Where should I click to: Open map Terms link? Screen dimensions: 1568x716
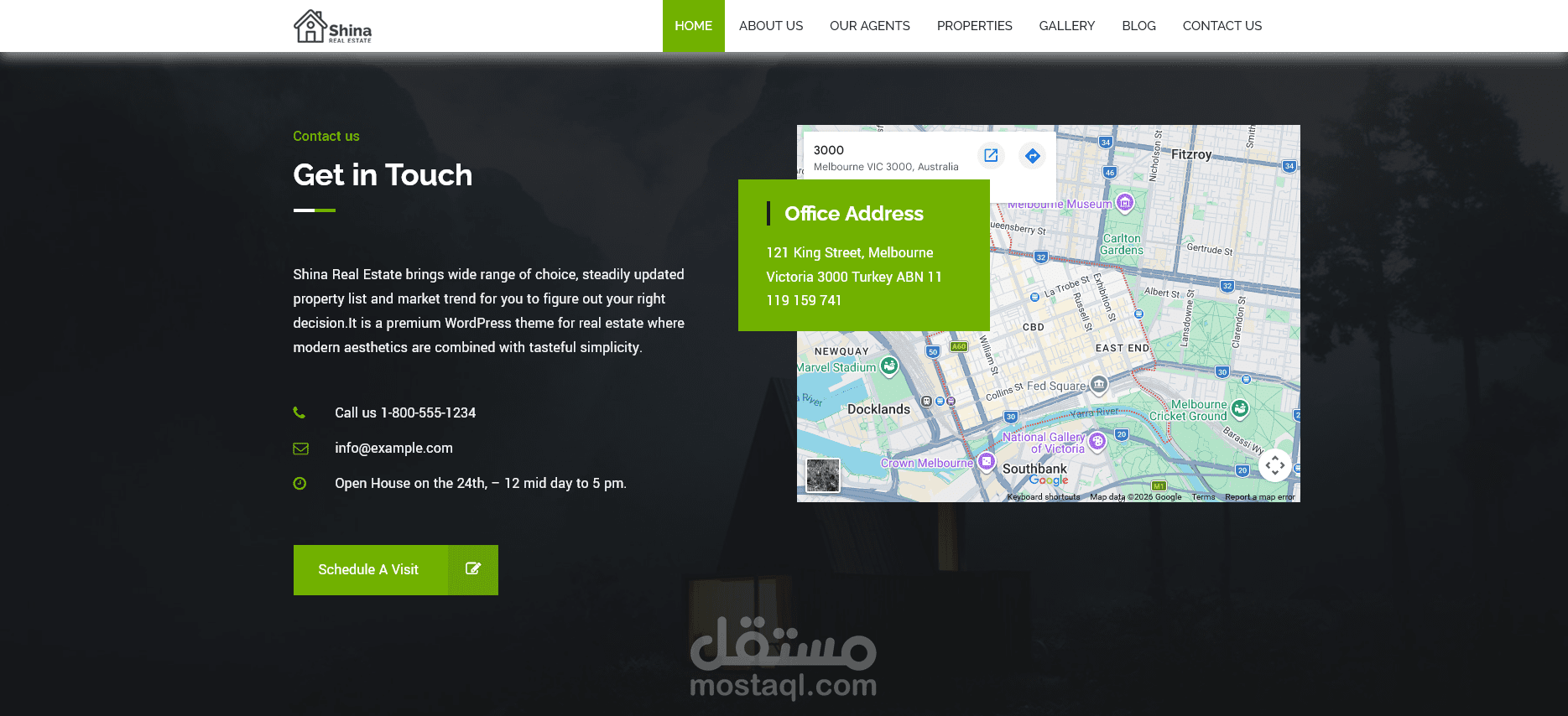click(x=1203, y=497)
